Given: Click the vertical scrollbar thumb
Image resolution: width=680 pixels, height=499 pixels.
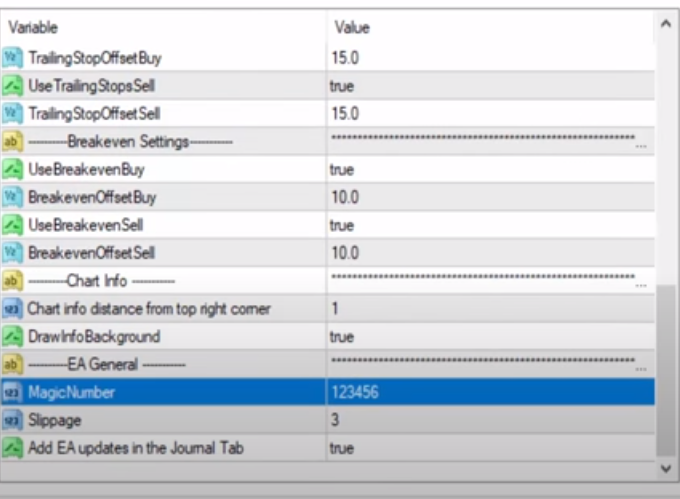Looking at the screenshot, I should pos(667,370).
